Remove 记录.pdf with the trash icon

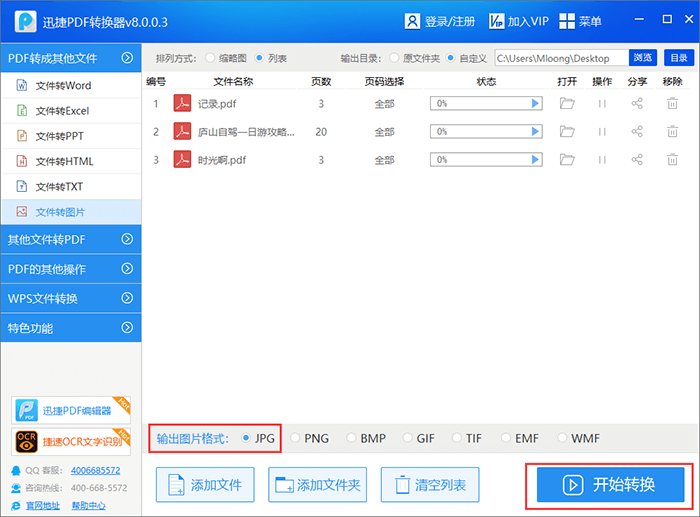click(672, 104)
